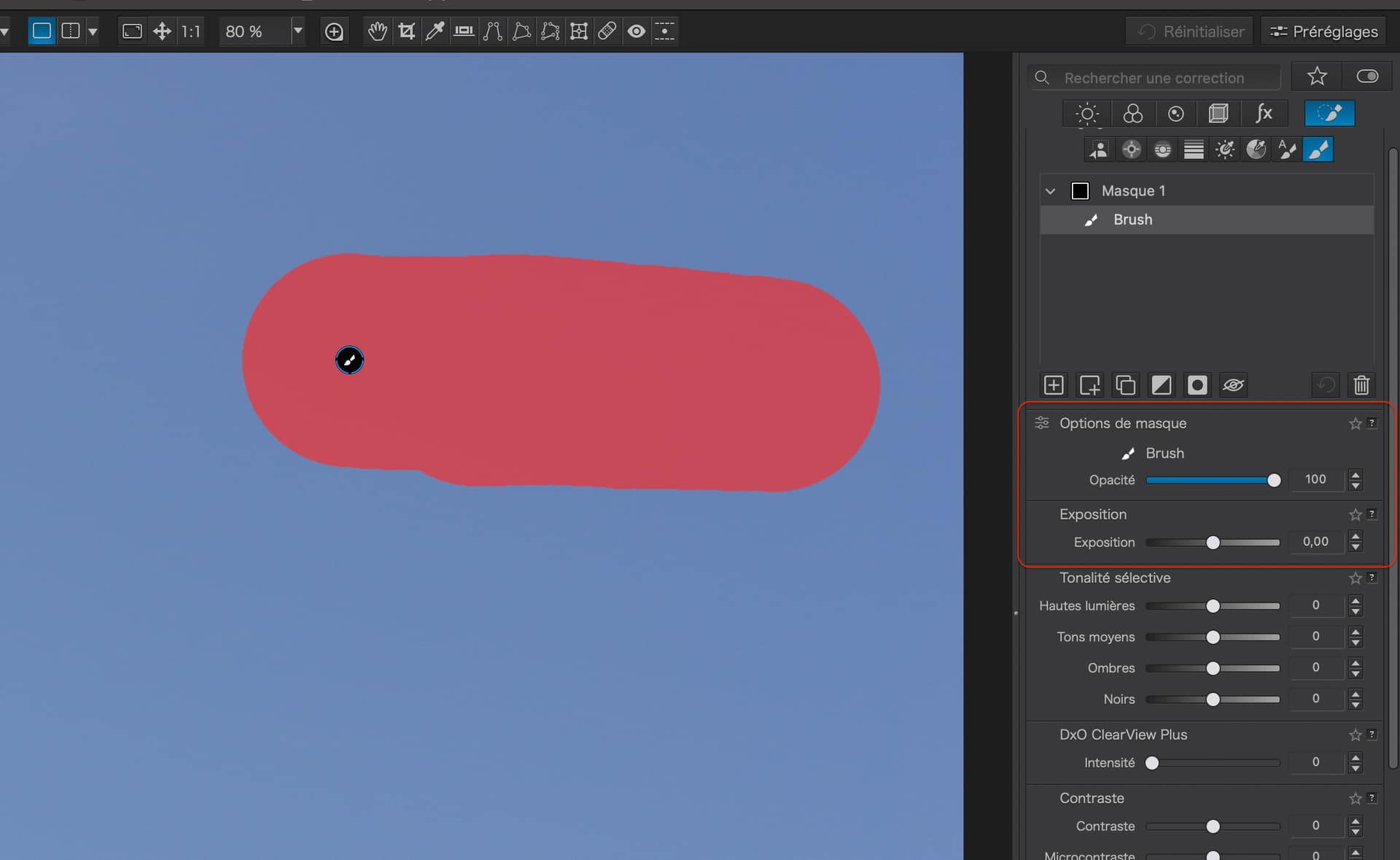Image resolution: width=1400 pixels, height=860 pixels.
Task: Select the Crop tool in toolbar
Action: coord(406,31)
